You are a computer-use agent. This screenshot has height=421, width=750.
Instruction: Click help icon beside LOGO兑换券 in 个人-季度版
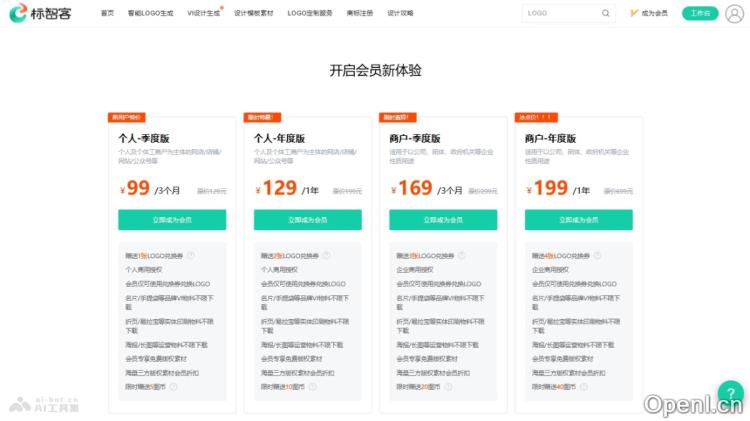(x=191, y=255)
